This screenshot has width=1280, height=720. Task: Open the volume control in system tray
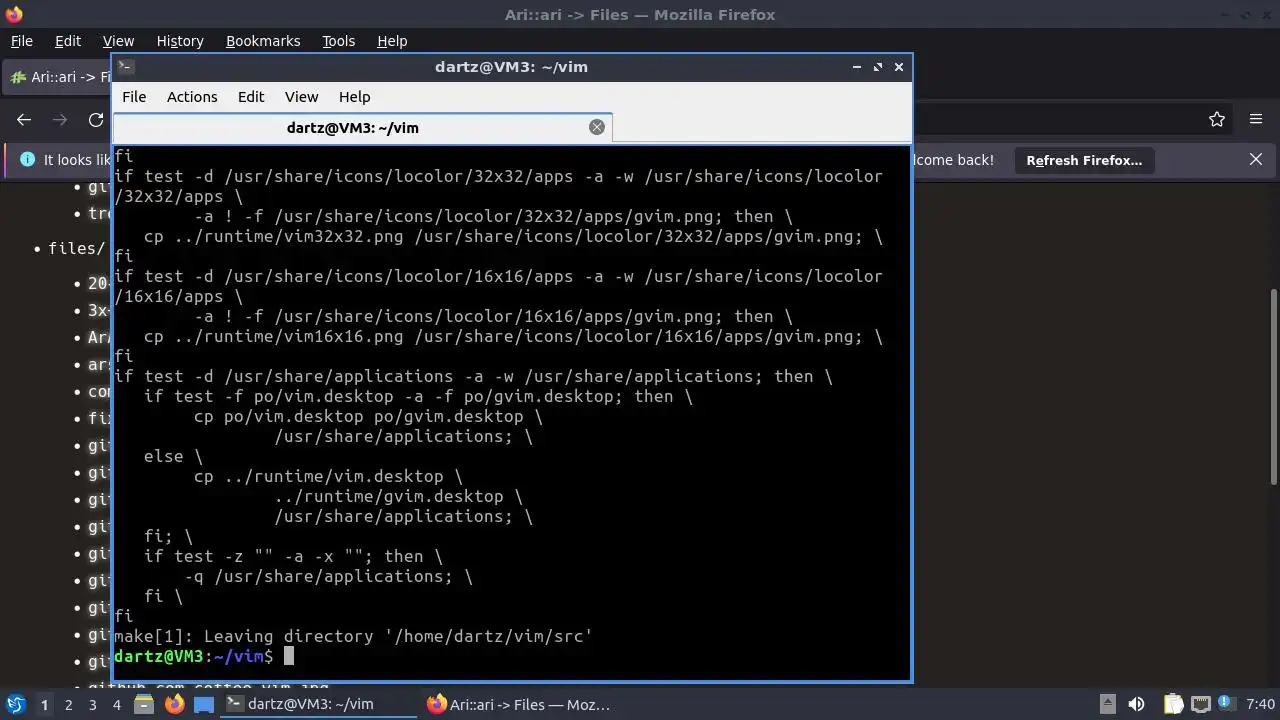(1136, 705)
